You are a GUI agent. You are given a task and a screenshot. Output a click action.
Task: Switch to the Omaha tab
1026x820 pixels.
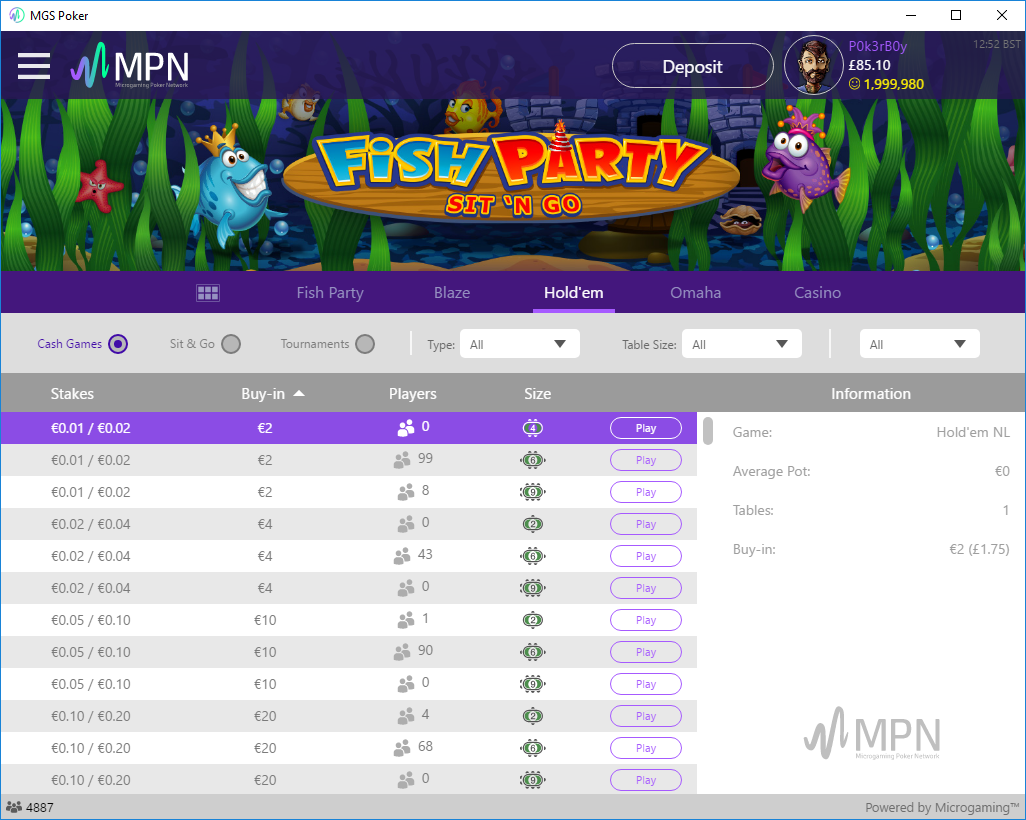click(x=696, y=293)
